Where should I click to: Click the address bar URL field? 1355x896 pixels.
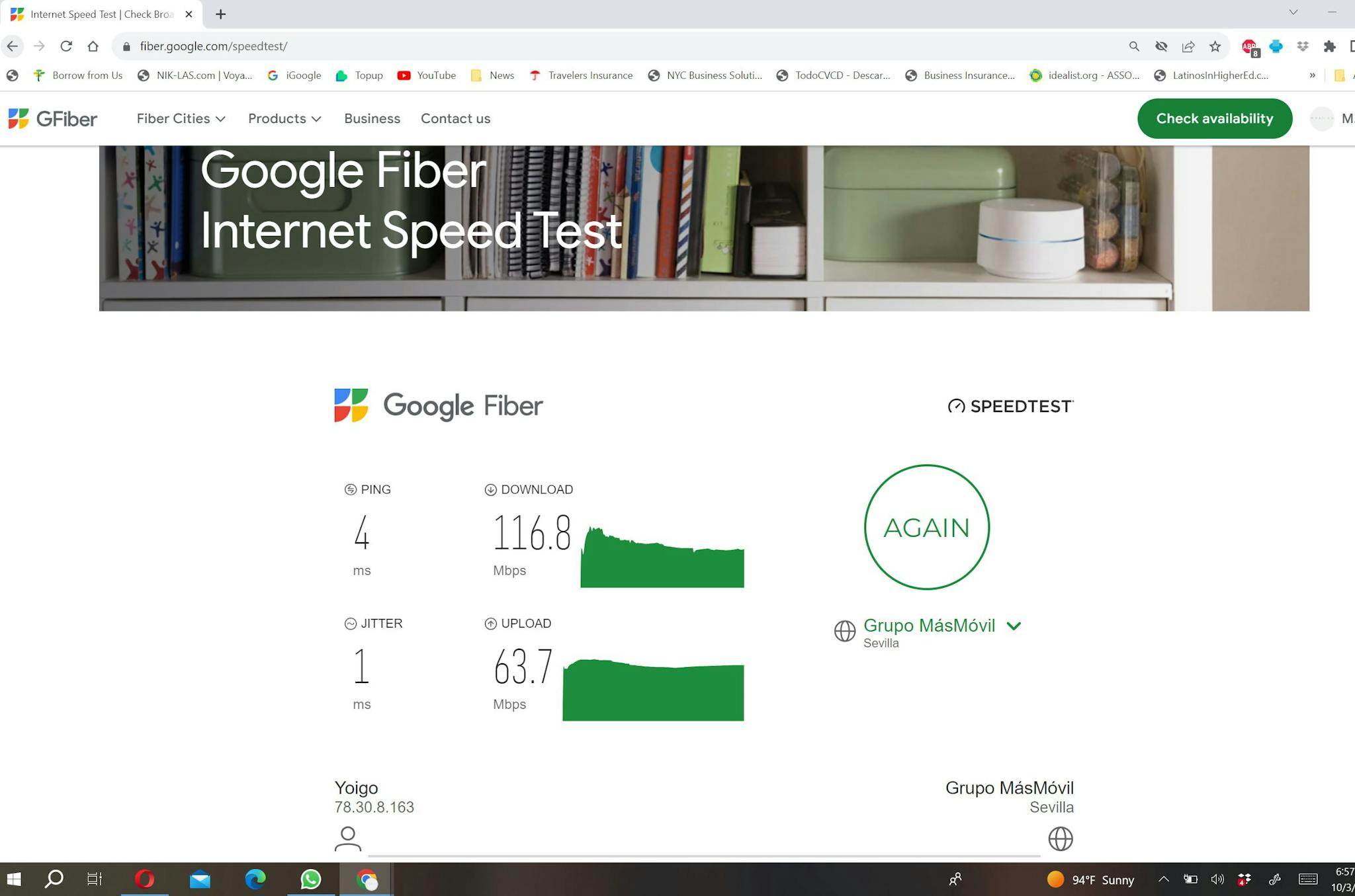point(595,46)
